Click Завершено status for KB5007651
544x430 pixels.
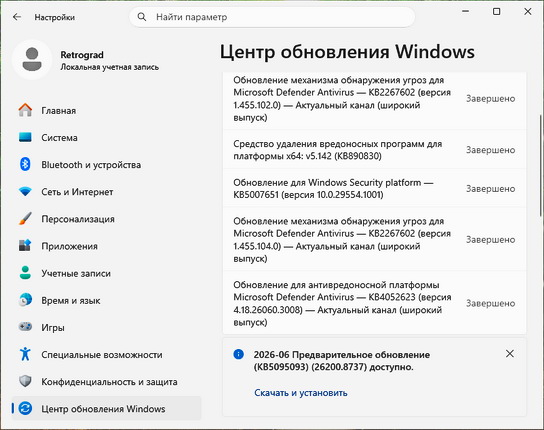coord(490,188)
